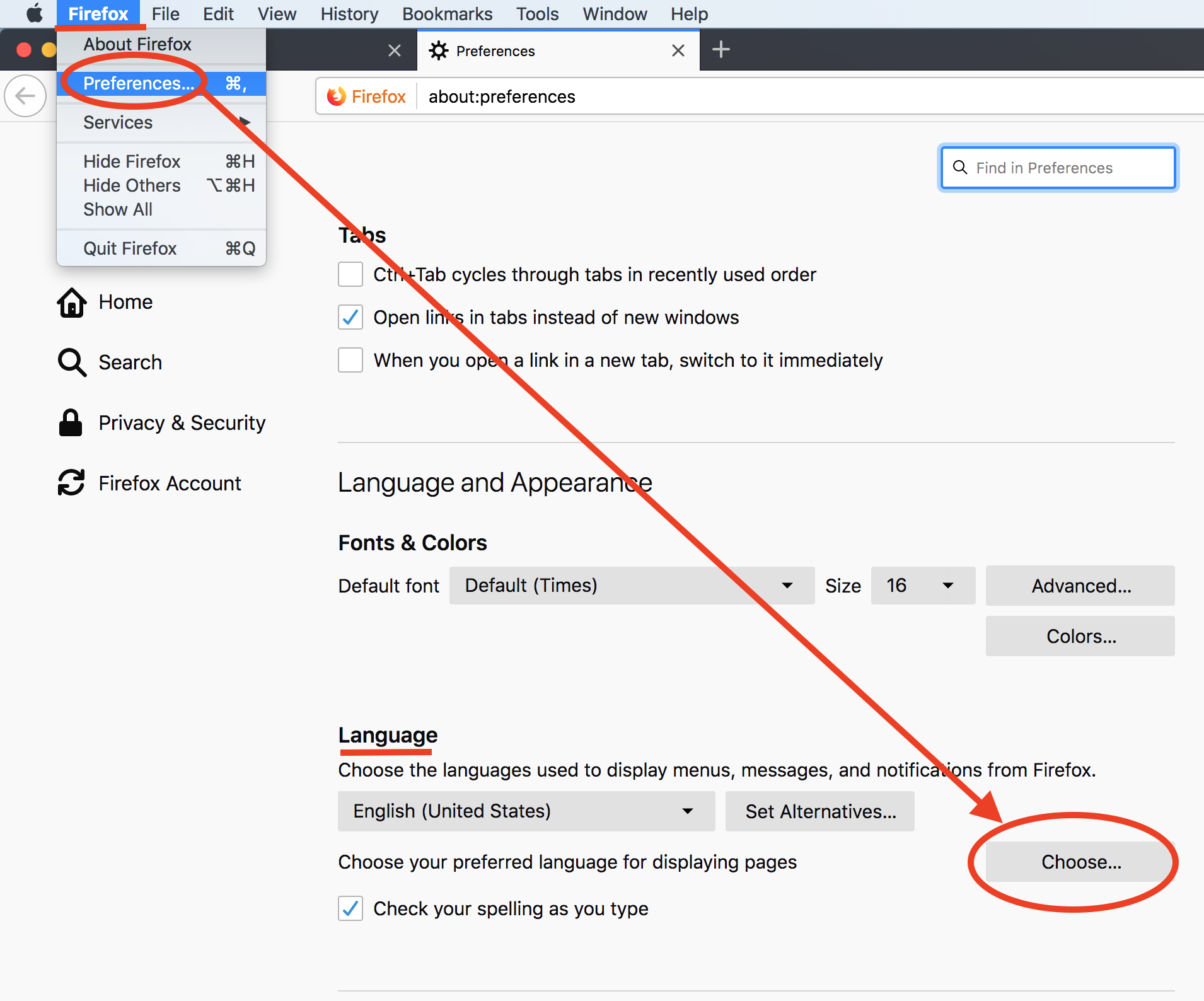Click the gear icon on Preferences tab

(x=439, y=51)
